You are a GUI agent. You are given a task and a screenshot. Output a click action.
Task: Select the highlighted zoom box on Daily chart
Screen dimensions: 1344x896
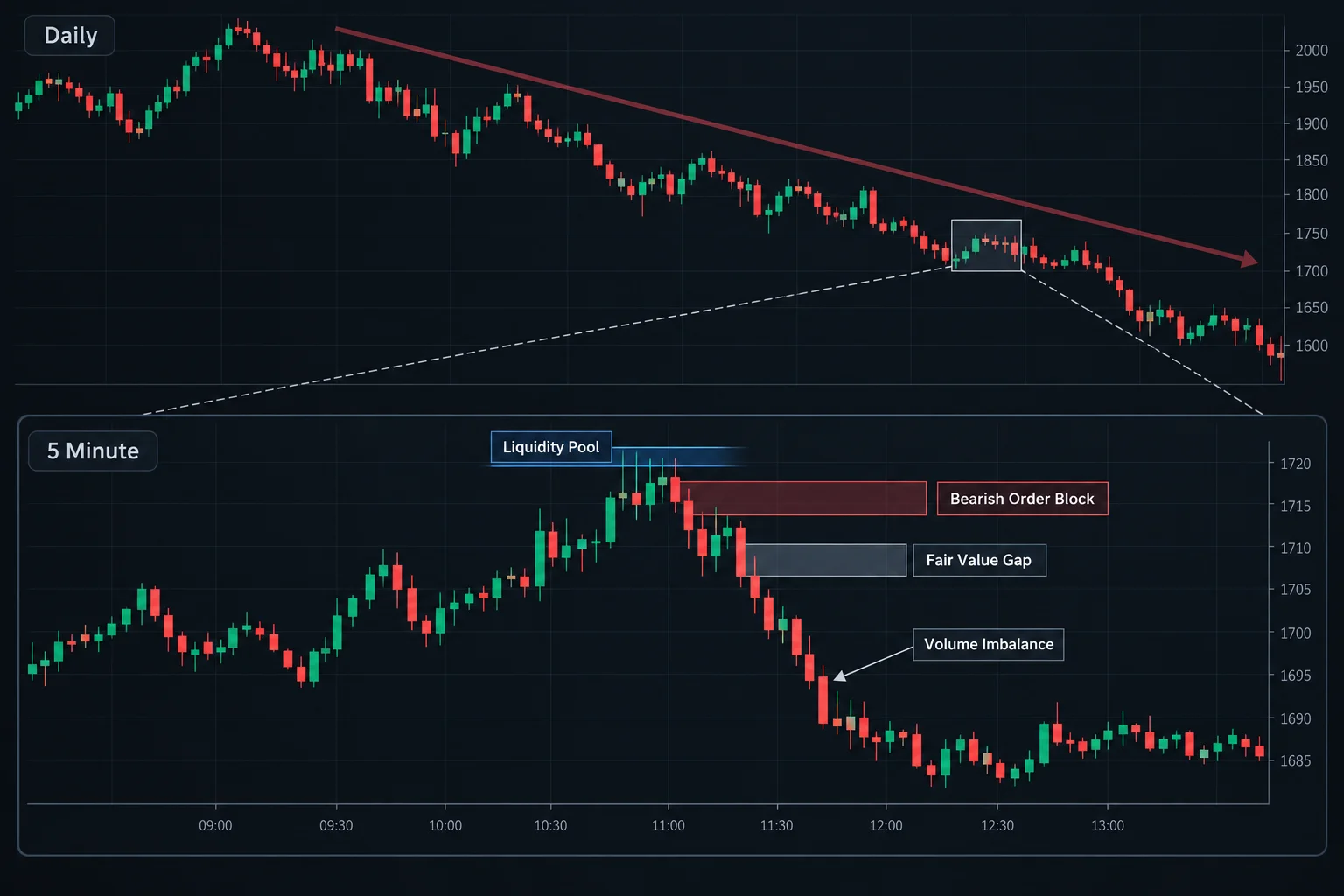[986, 245]
